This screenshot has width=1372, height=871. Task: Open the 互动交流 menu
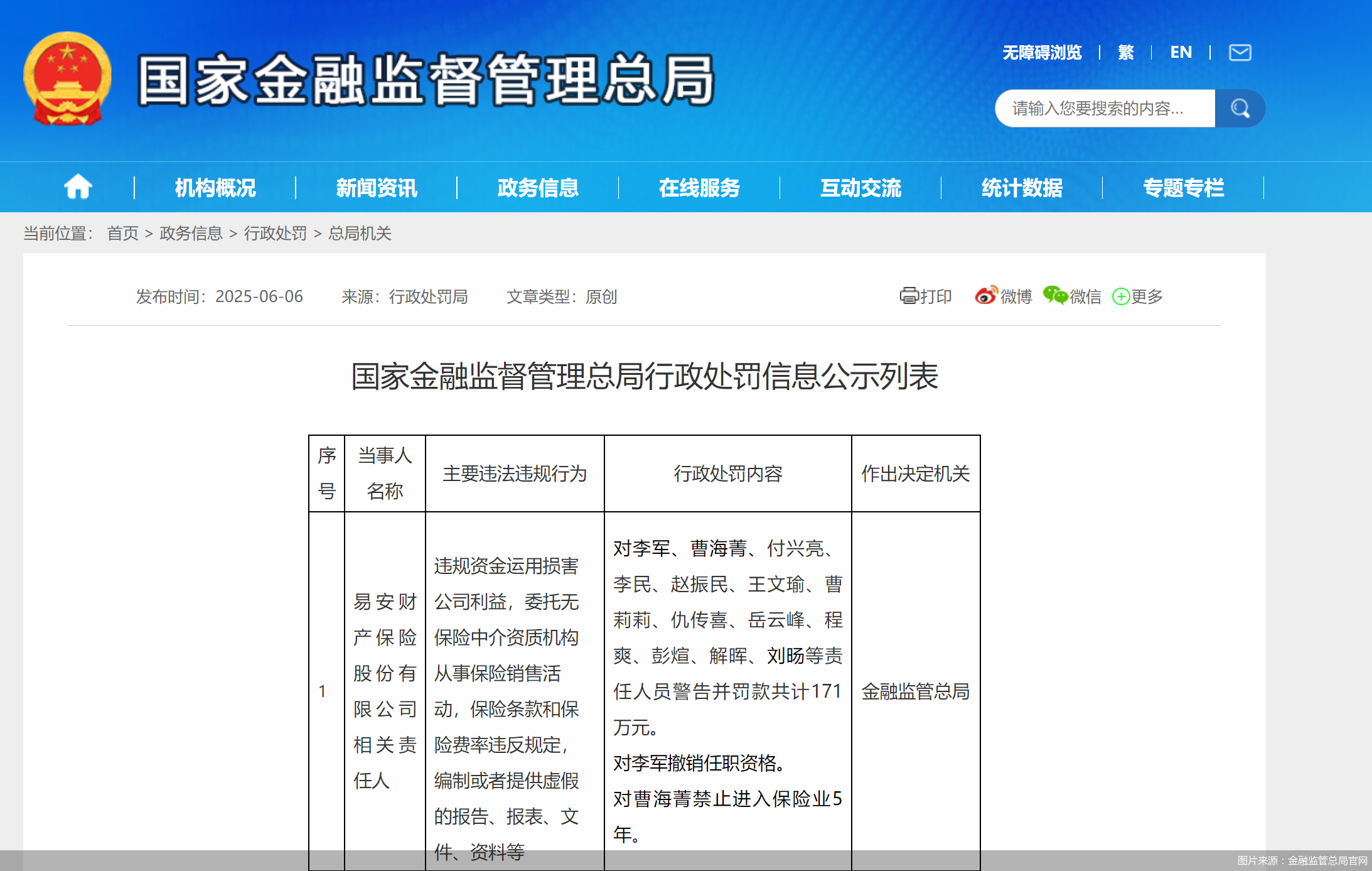pyautogui.click(x=860, y=188)
